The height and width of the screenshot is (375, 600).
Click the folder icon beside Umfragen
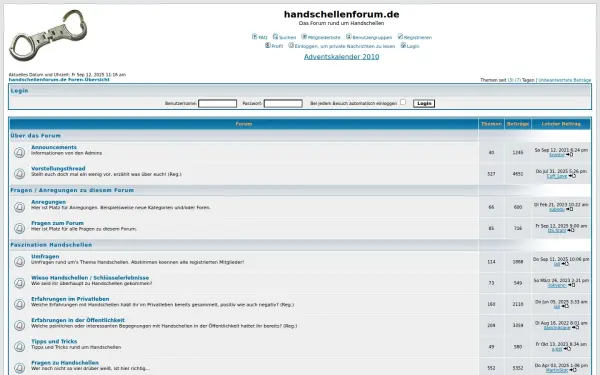click(20, 262)
